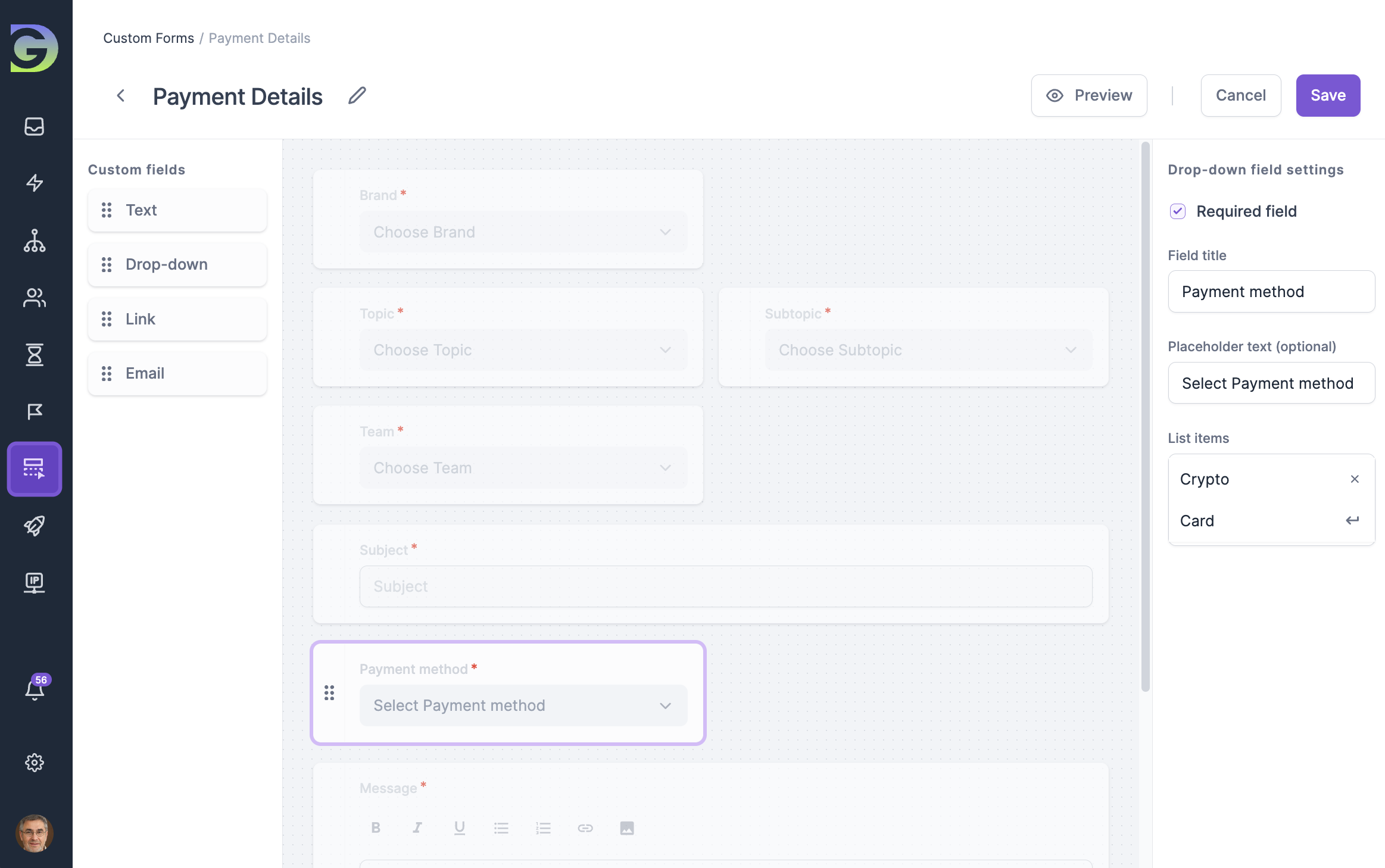1385x868 pixels.
Task: Save the Payment Details form
Action: click(1328, 95)
